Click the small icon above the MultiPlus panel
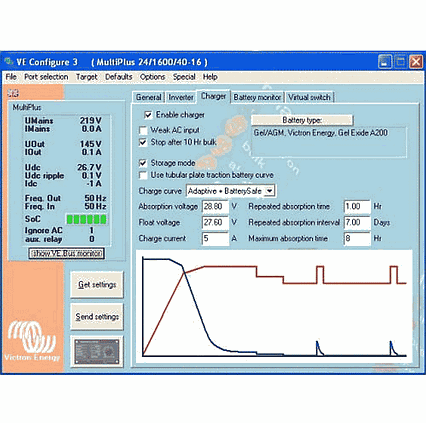426x423 pixels. tap(13, 93)
